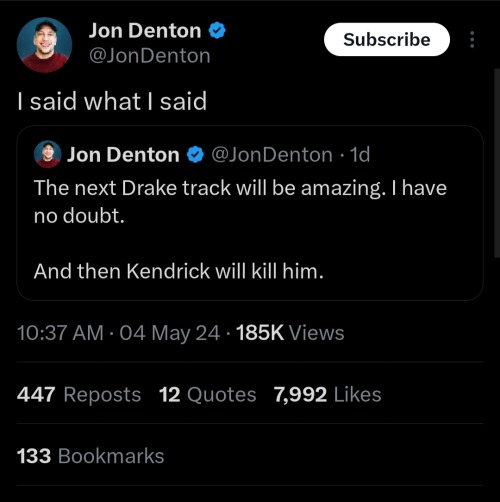Click the 133 Bookmarks count

(x=90, y=456)
